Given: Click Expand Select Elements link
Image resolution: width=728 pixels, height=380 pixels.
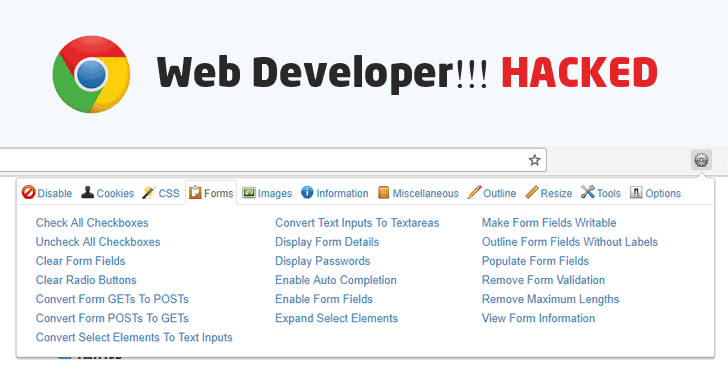Looking at the screenshot, I should (337, 318).
